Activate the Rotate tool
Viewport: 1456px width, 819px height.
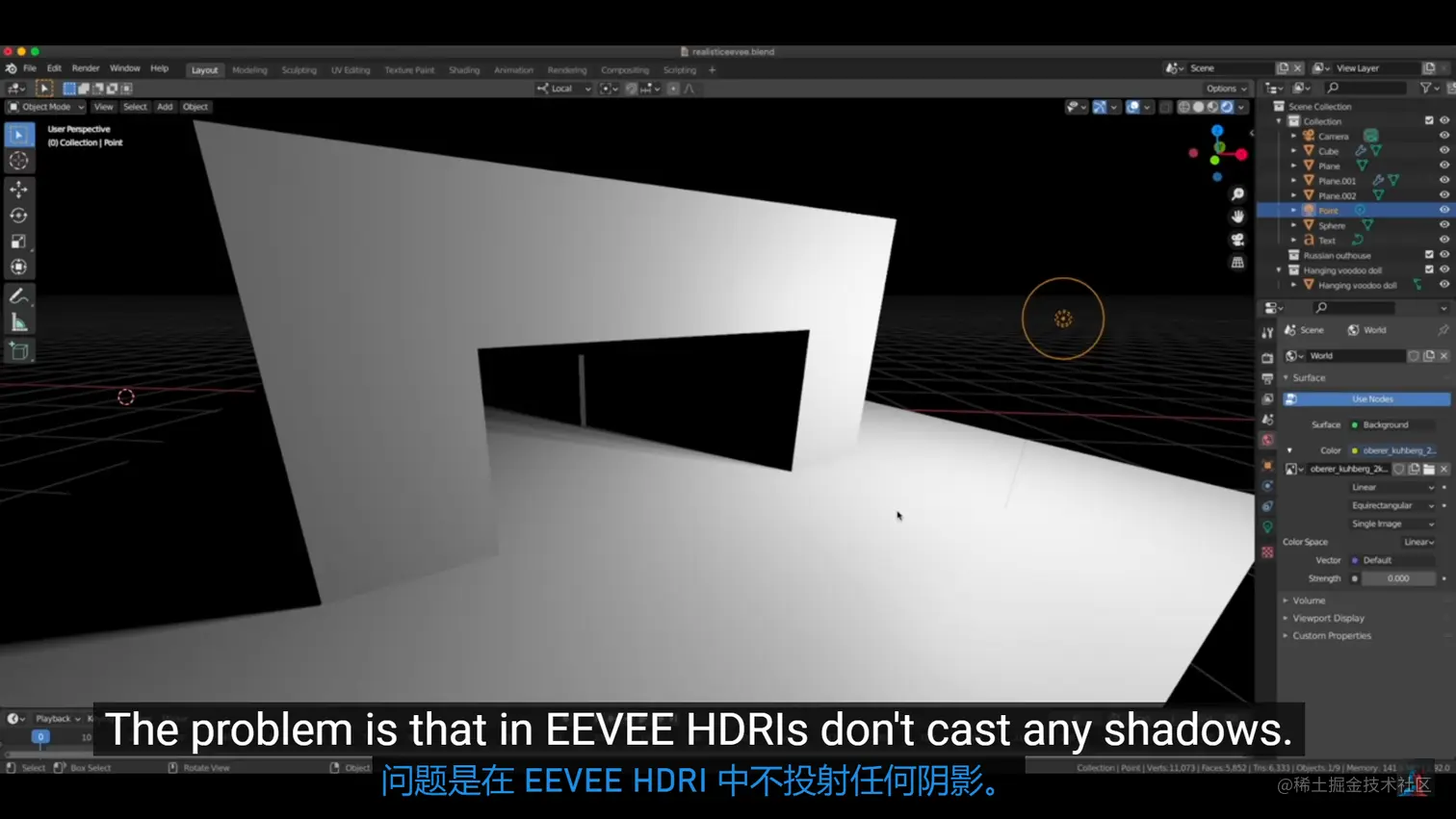click(x=18, y=216)
